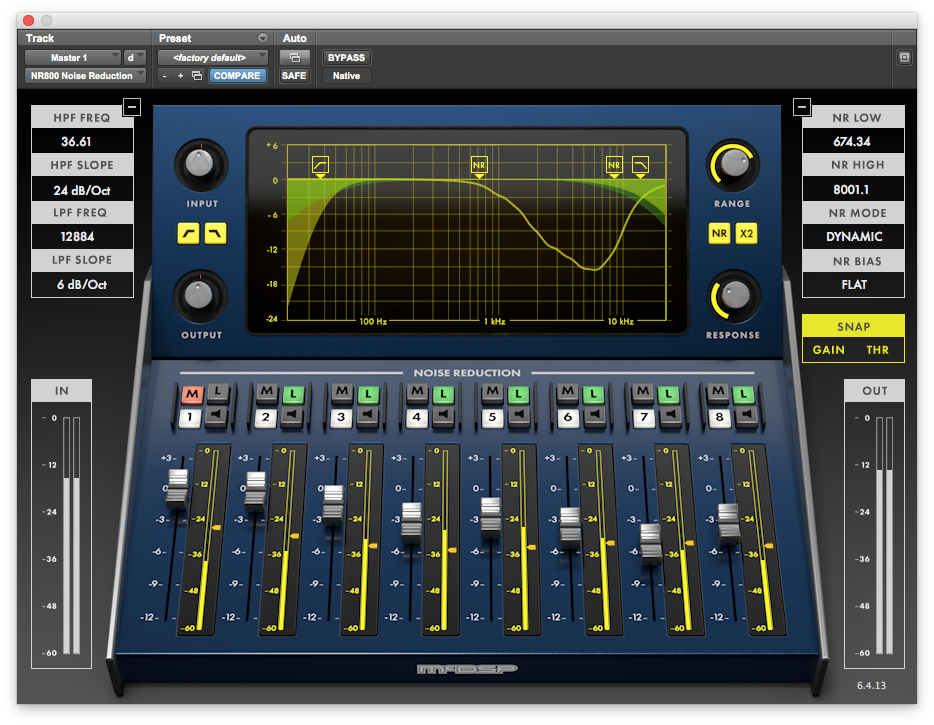Click the BYPASS button
The image size is (934, 725).
tap(346, 58)
